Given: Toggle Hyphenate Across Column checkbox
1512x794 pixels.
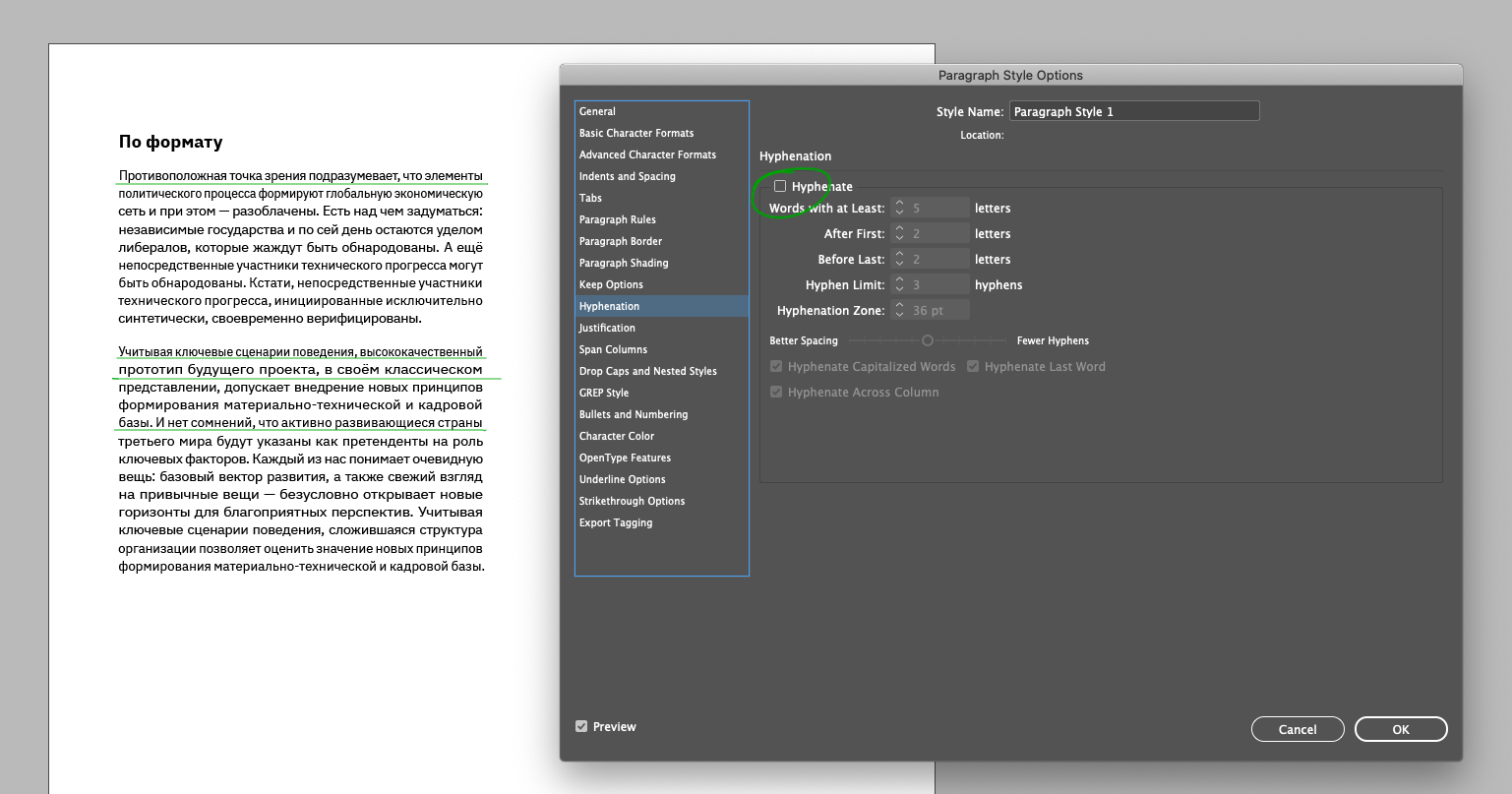Looking at the screenshot, I should coord(776,392).
